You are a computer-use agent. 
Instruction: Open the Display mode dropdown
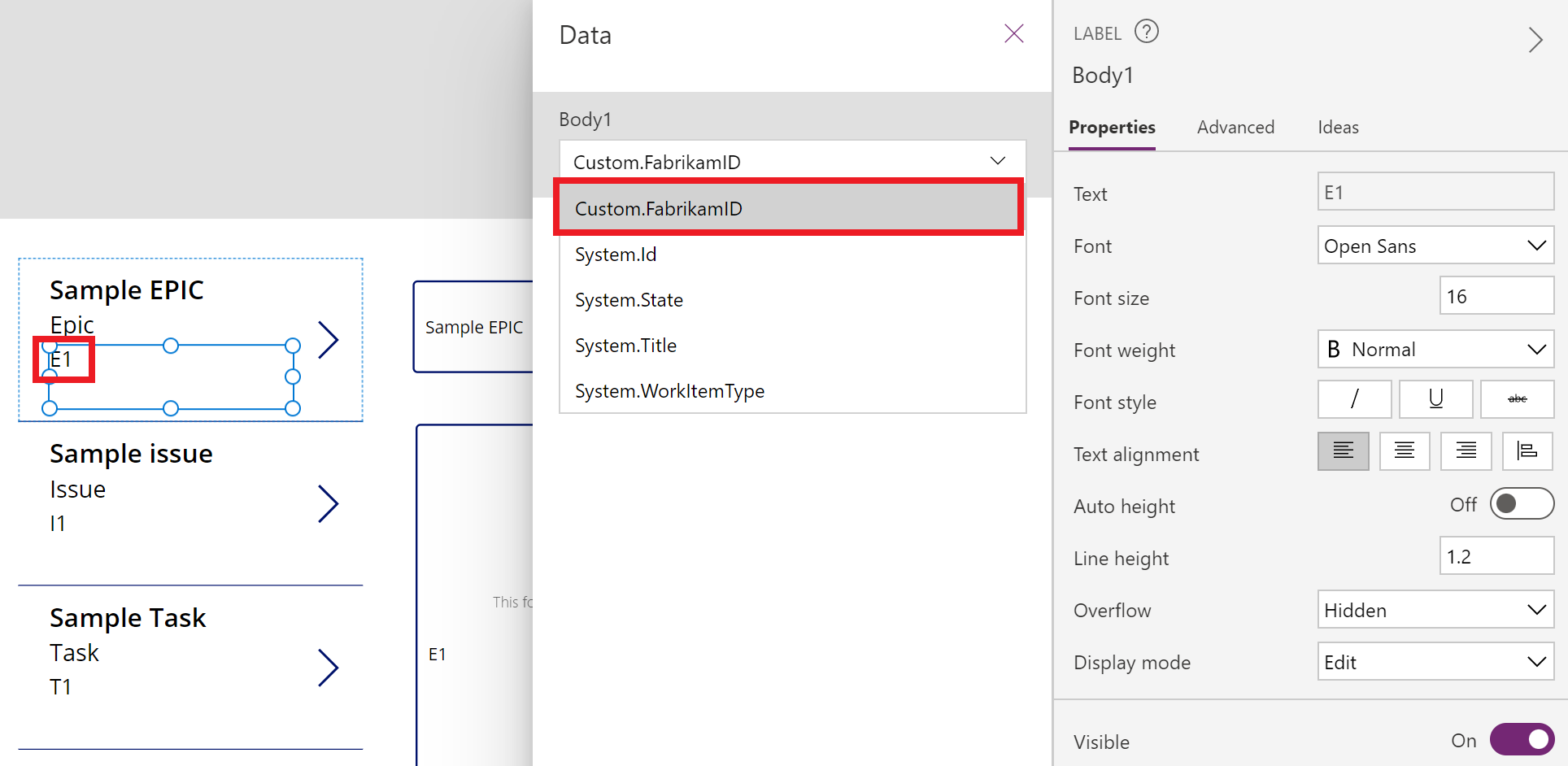[x=1435, y=662]
